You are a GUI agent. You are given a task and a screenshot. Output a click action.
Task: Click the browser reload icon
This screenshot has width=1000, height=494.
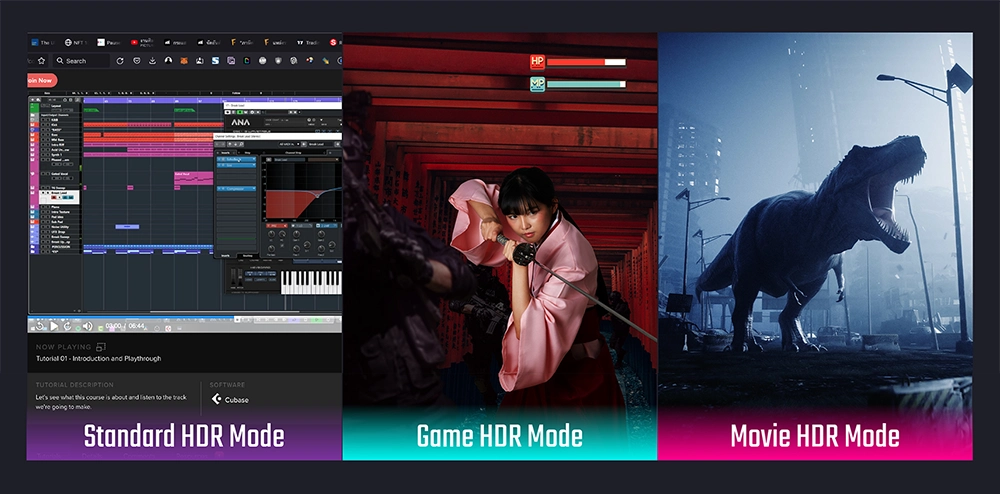click(x=120, y=61)
